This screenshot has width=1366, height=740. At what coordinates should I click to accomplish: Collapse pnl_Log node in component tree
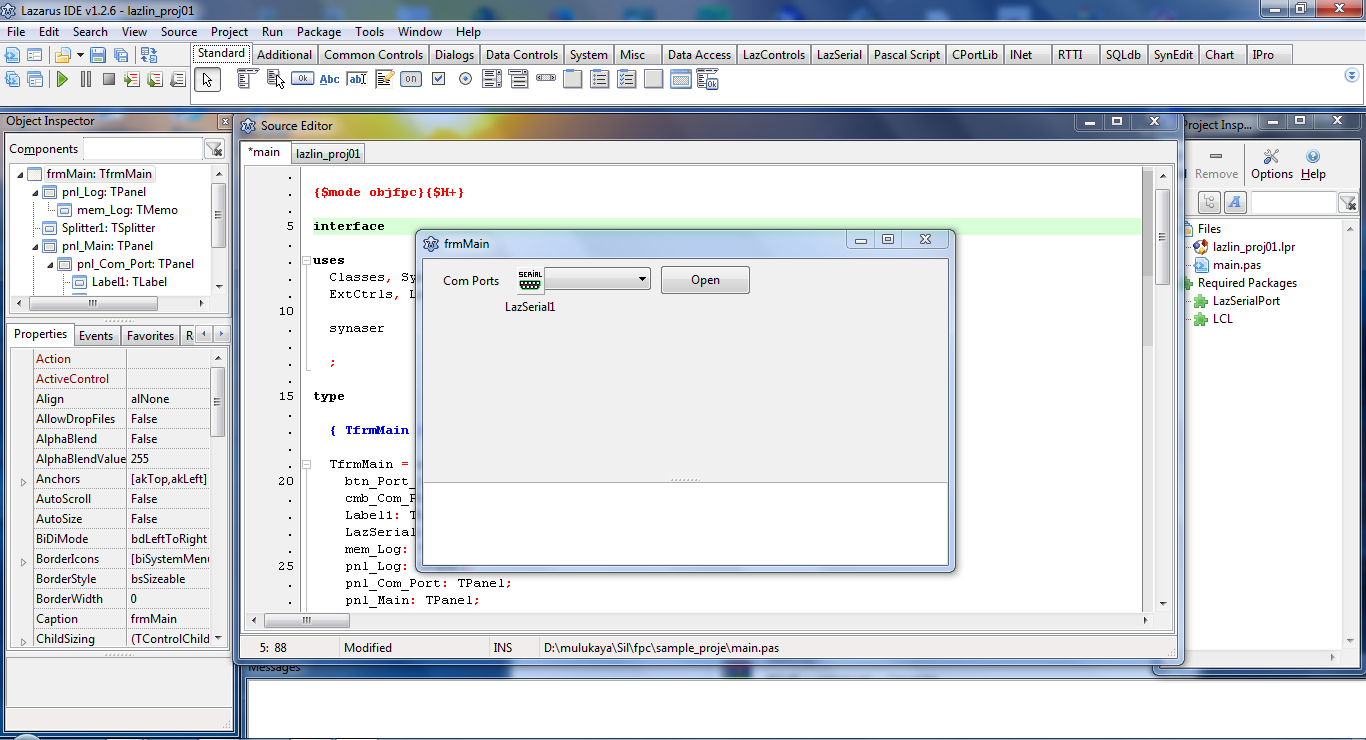pyautogui.click(x=36, y=192)
